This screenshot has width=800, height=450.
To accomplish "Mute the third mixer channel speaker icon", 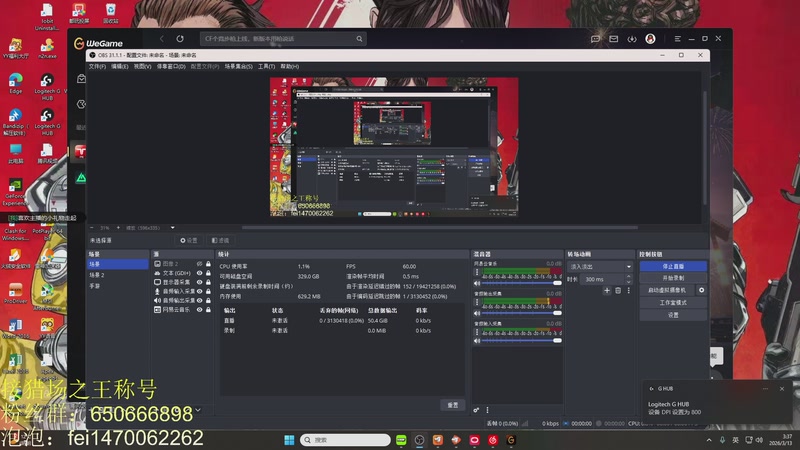I will pyautogui.click(x=477, y=341).
